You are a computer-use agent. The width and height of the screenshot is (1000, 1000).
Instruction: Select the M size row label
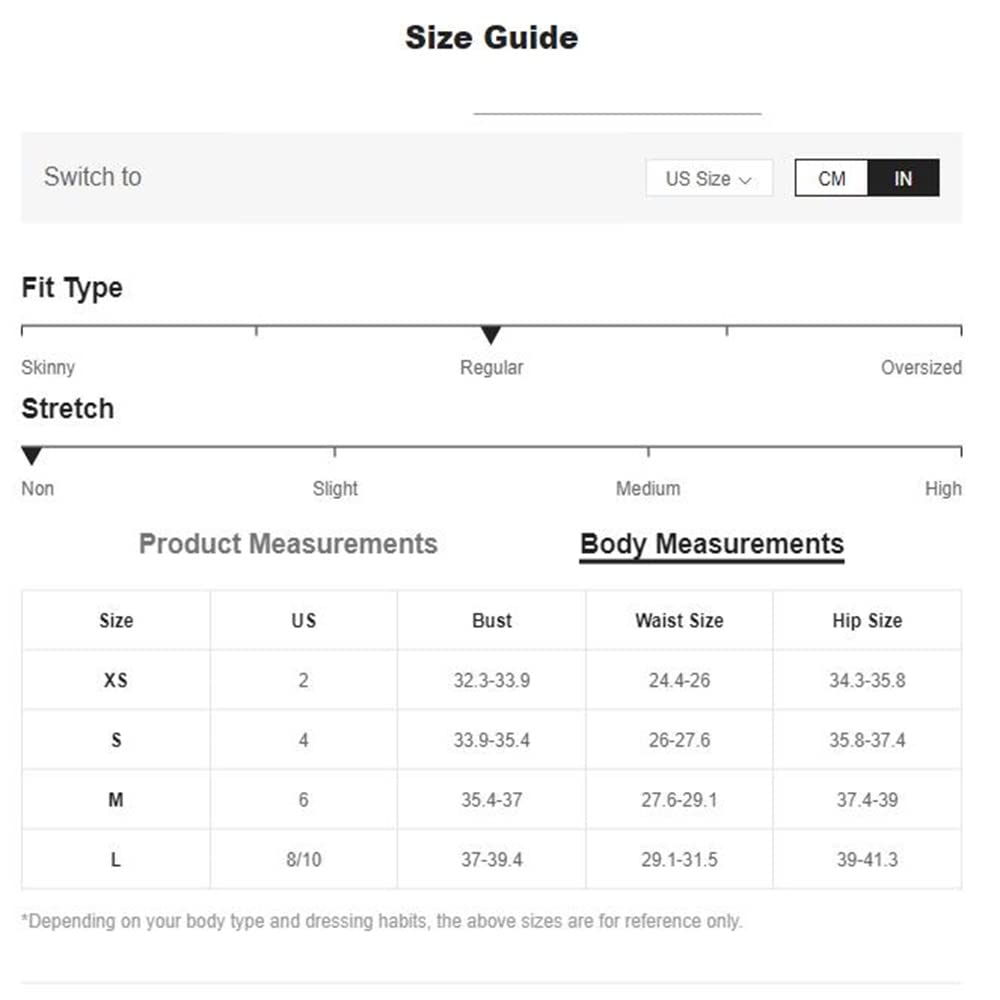(116, 800)
